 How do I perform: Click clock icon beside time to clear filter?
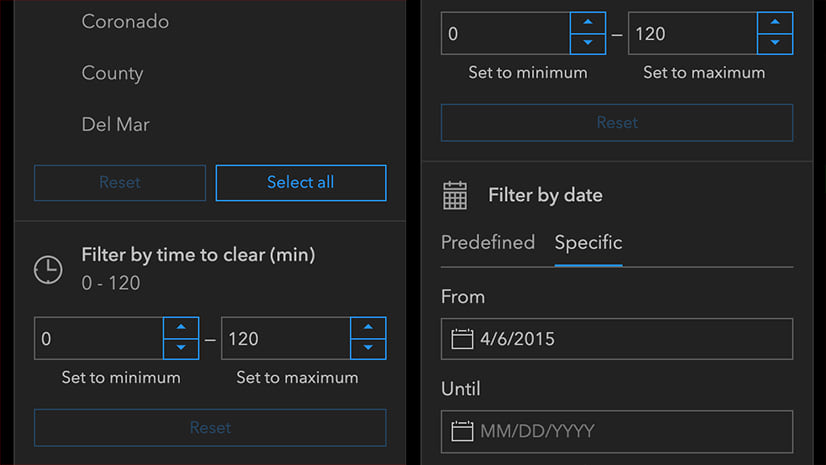tap(48, 269)
